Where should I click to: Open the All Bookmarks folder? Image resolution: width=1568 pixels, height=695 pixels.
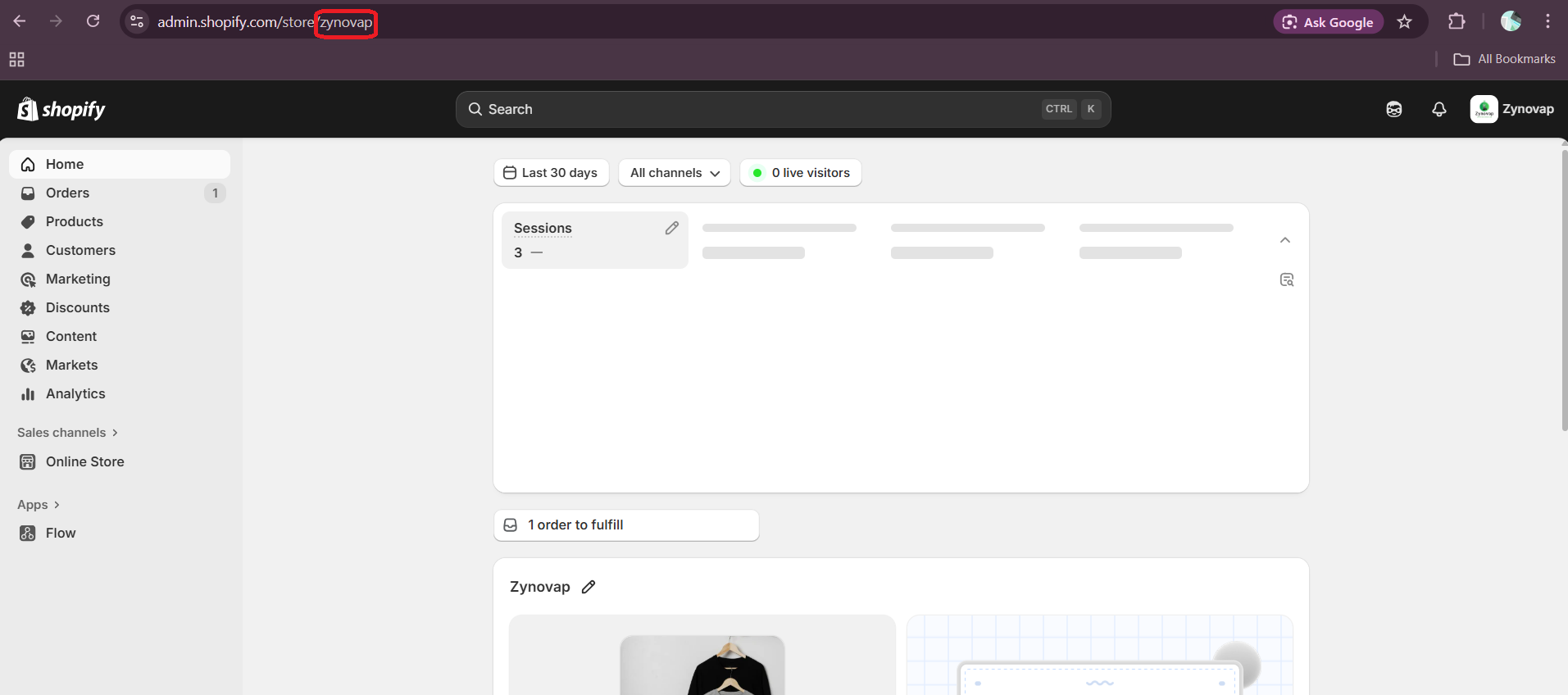click(x=1504, y=59)
